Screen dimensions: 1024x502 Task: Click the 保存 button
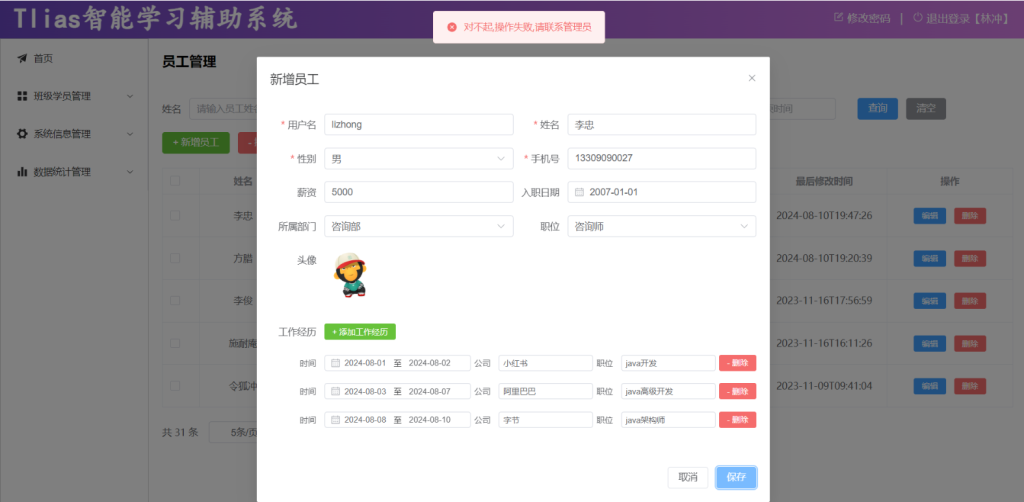[736, 477]
